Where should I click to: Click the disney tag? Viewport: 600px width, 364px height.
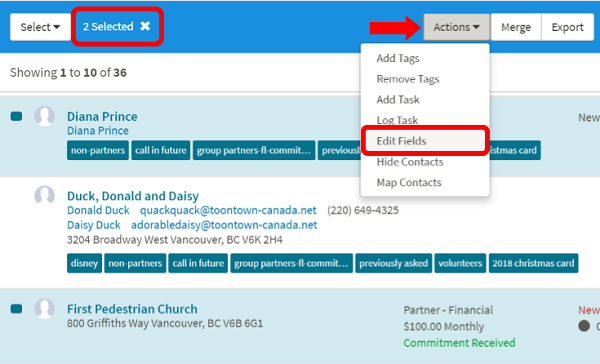click(84, 263)
